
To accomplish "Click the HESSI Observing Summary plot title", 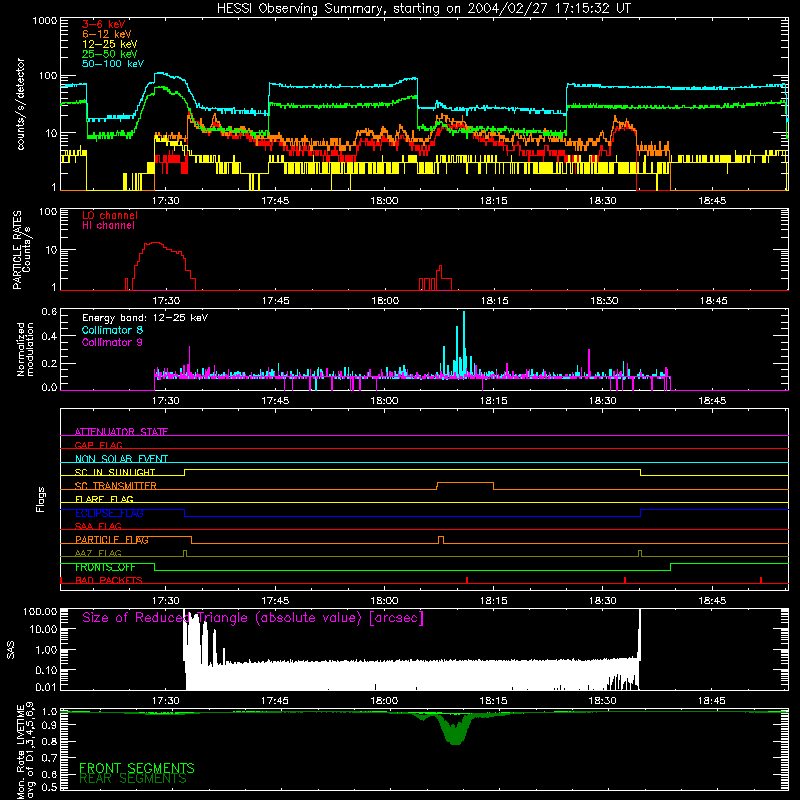I will 424,9.
